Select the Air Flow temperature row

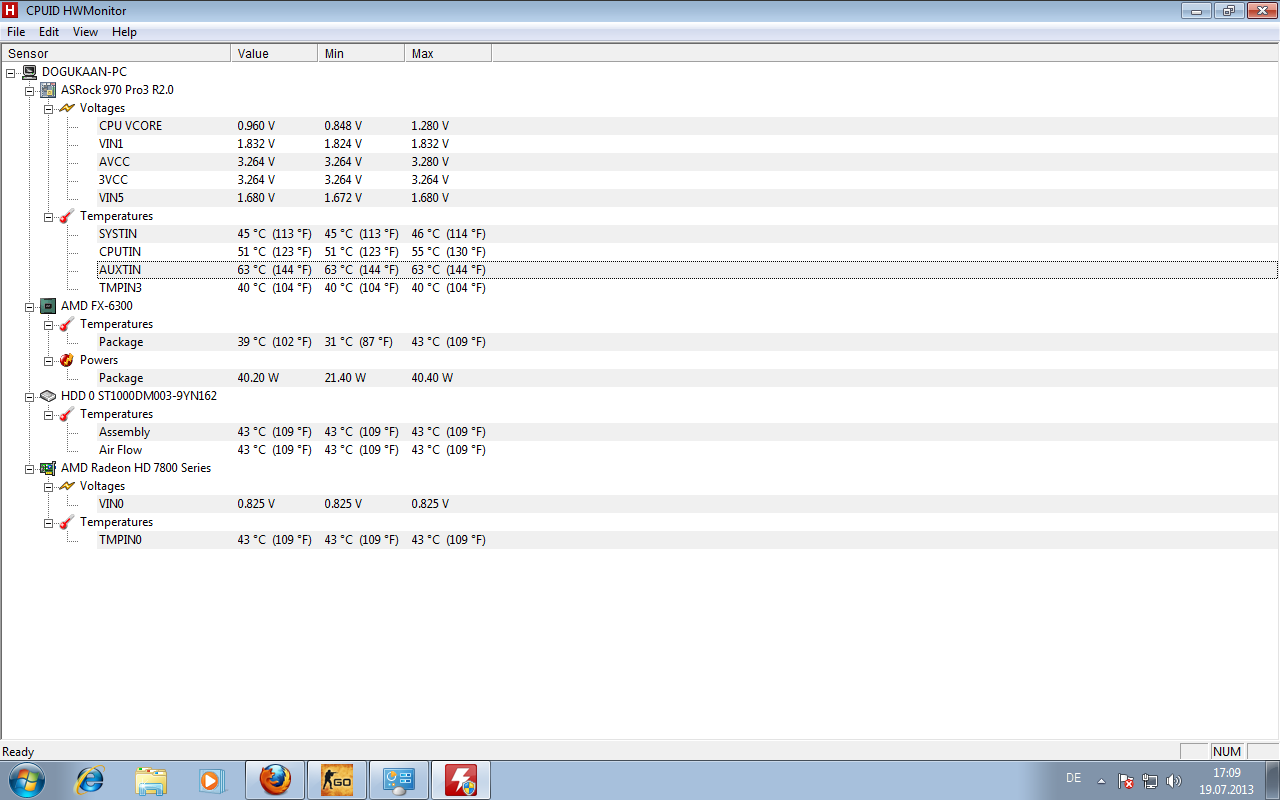click(687, 450)
